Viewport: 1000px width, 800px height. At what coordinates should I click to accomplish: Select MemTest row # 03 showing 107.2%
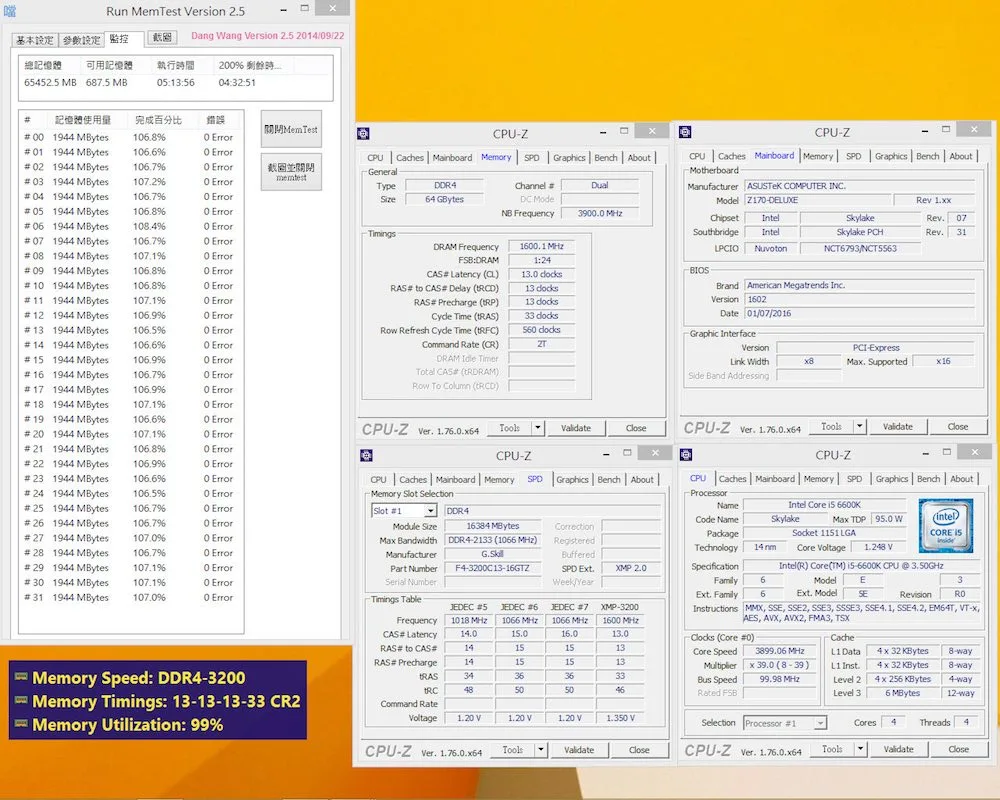tap(130, 182)
